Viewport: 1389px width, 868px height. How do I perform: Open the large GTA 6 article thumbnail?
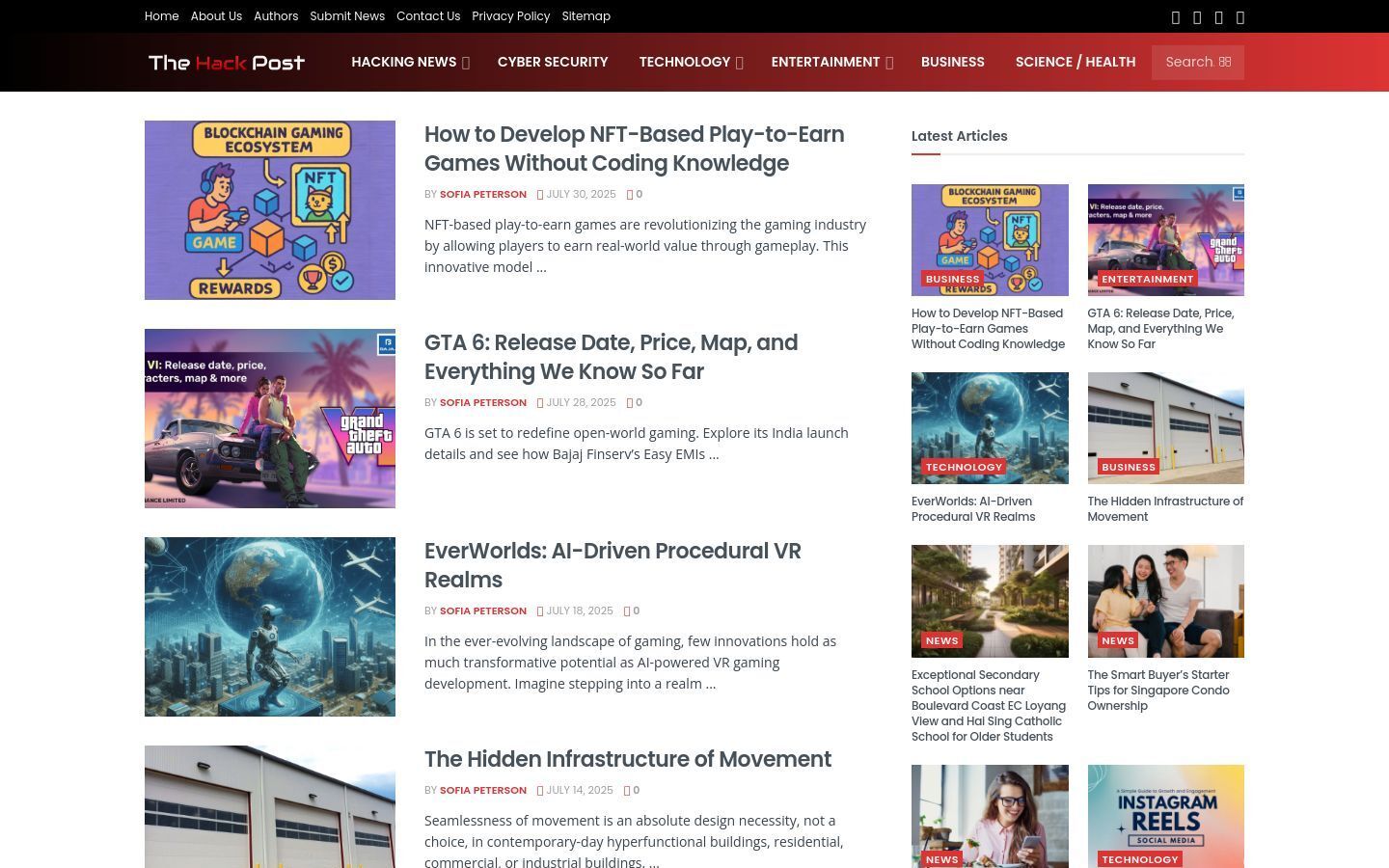pos(270,419)
